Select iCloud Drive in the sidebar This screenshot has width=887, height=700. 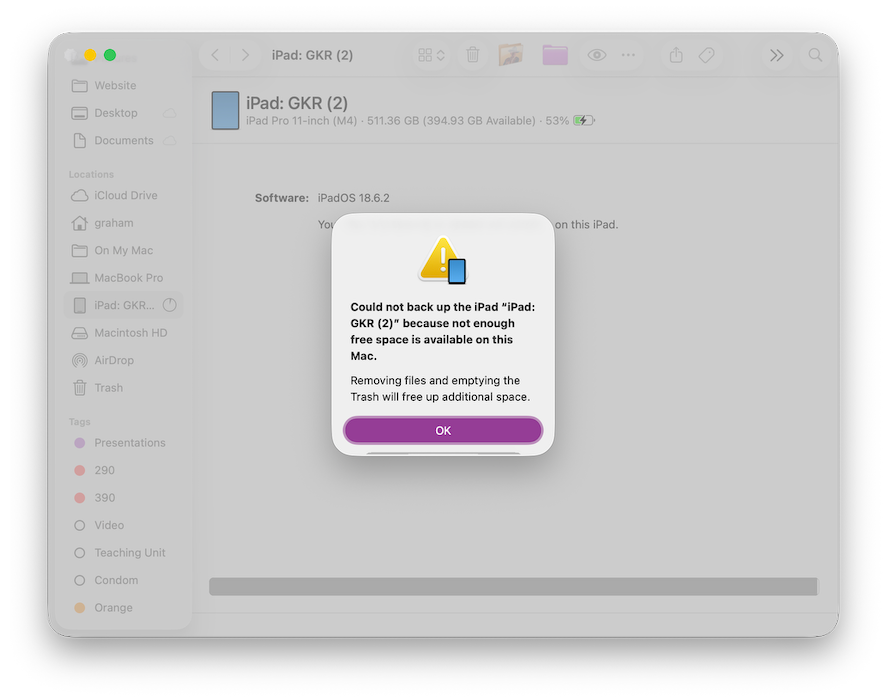coord(125,195)
